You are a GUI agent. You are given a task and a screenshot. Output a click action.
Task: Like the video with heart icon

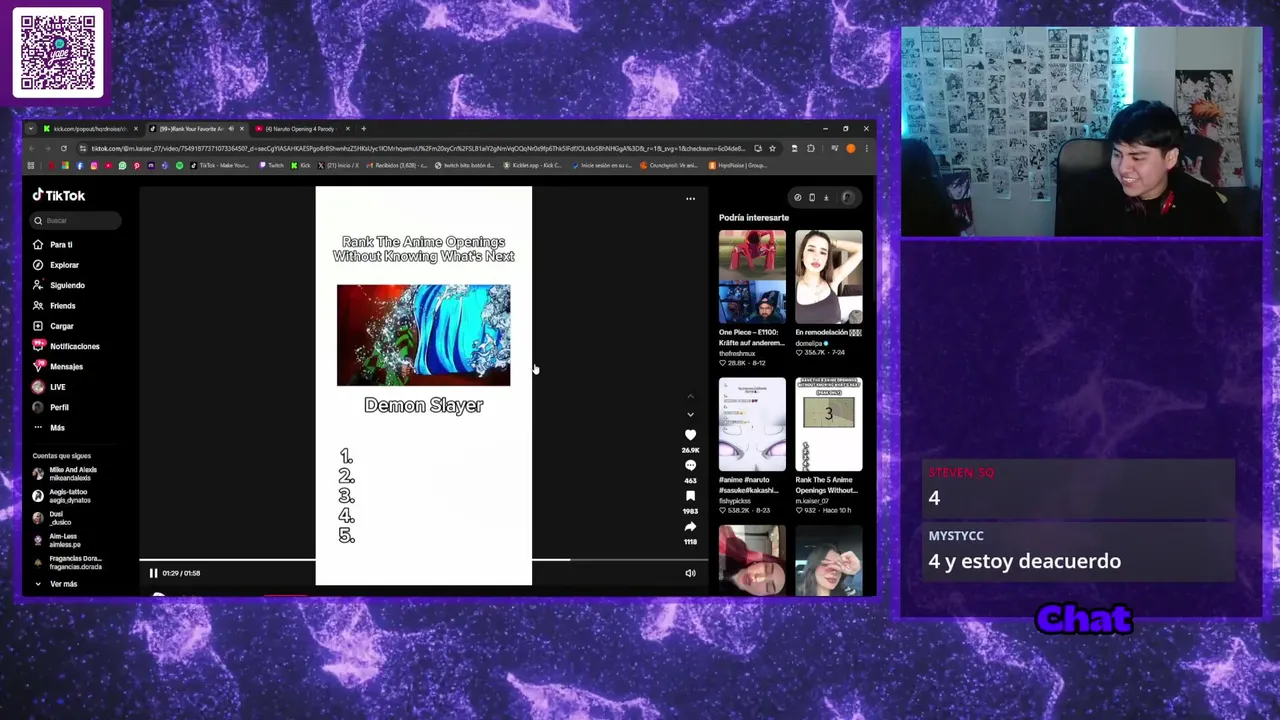[x=690, y=435]
